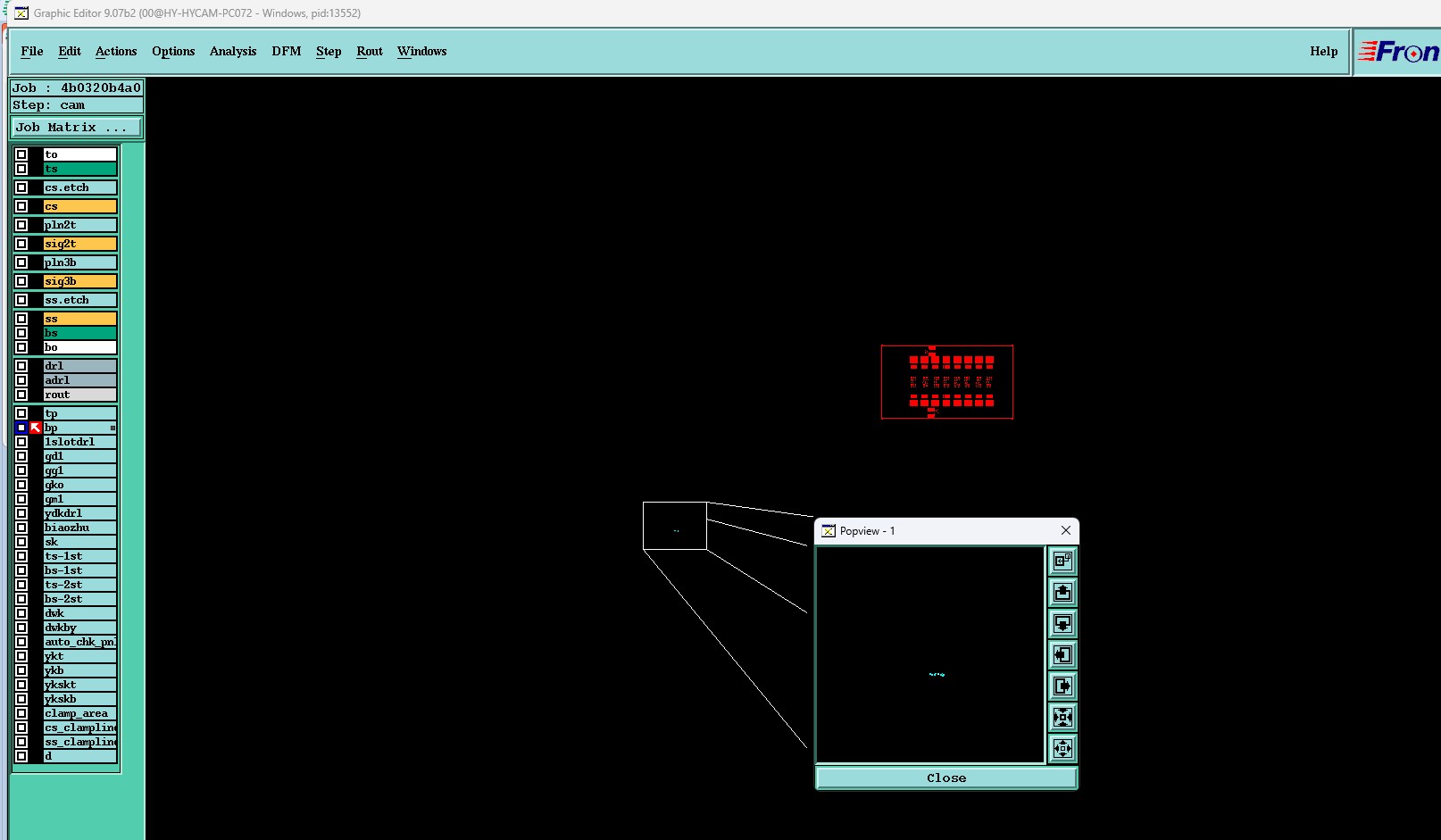The image size is (1441, 840).
Task: Open the Windows menu
Action: 422,51
